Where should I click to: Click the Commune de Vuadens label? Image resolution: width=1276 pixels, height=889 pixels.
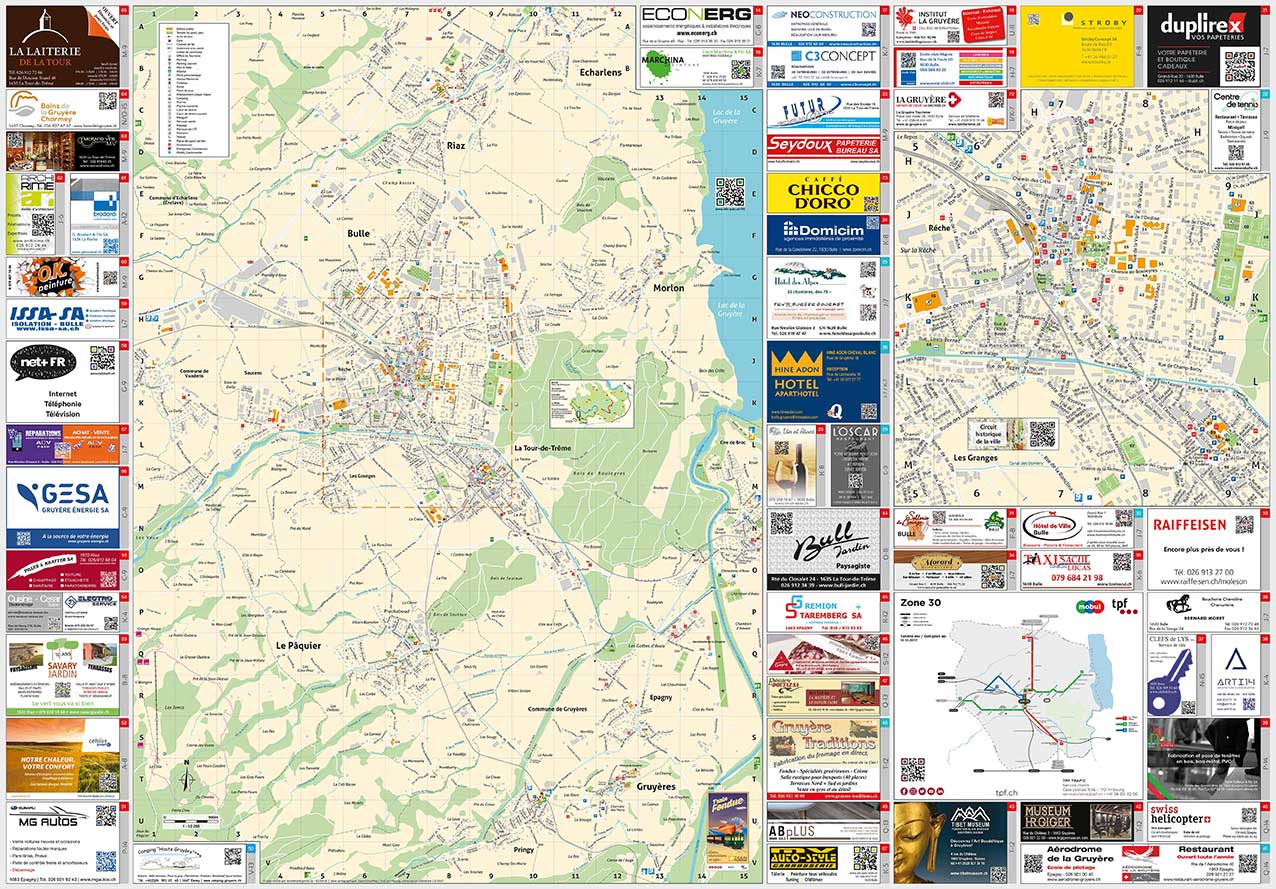point(193,372)
